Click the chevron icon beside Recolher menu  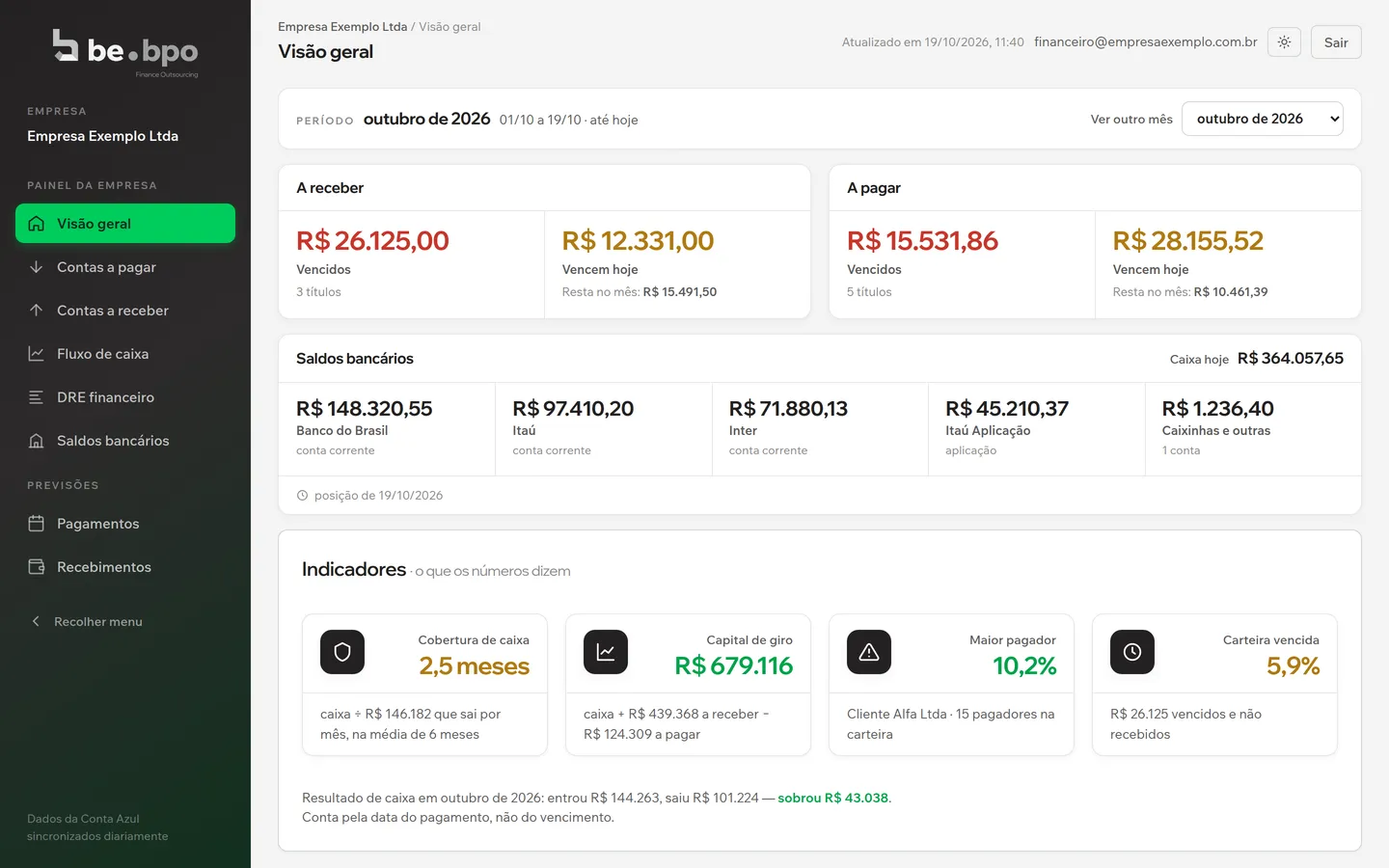click(x=36, y=621)
